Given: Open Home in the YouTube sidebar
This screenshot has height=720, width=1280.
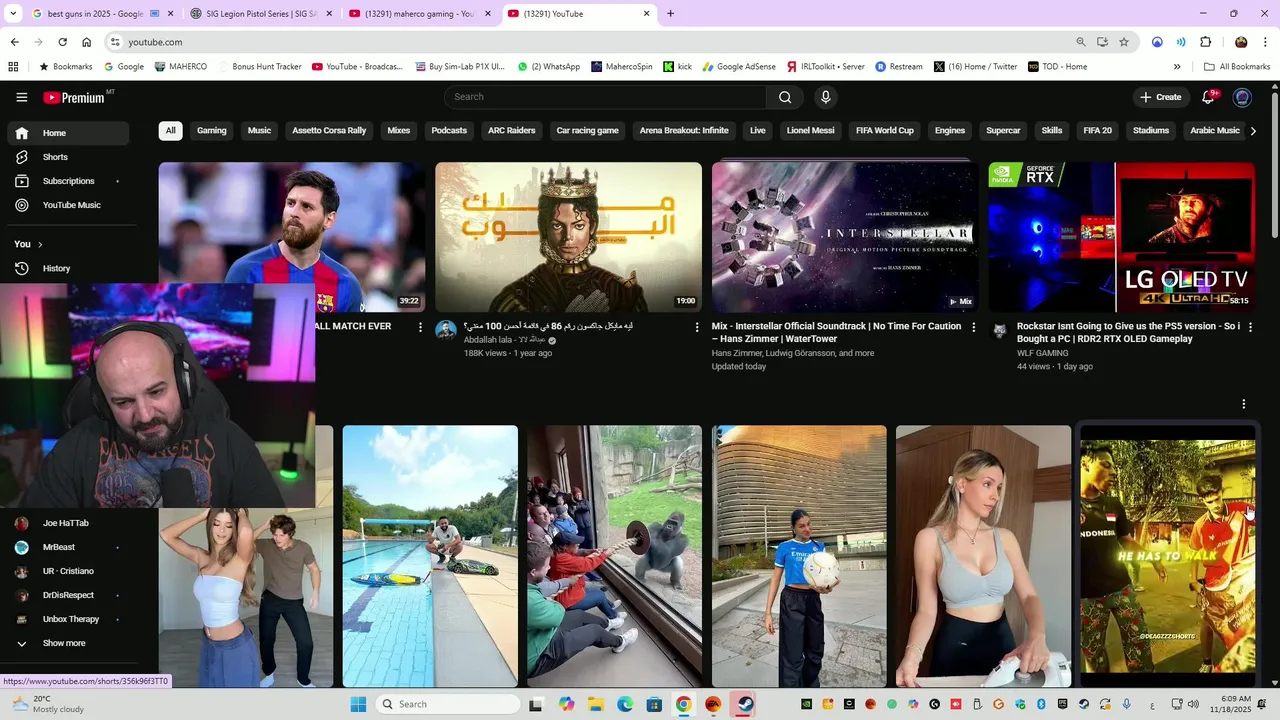Looking at the screenshot, I should [68, 133].
